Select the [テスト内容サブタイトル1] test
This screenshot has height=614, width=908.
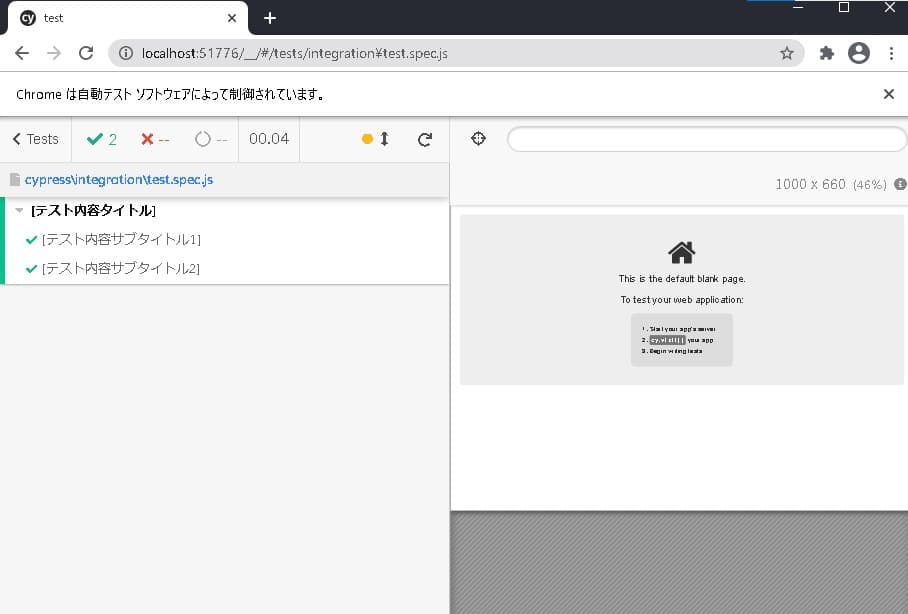click(121, 239)
